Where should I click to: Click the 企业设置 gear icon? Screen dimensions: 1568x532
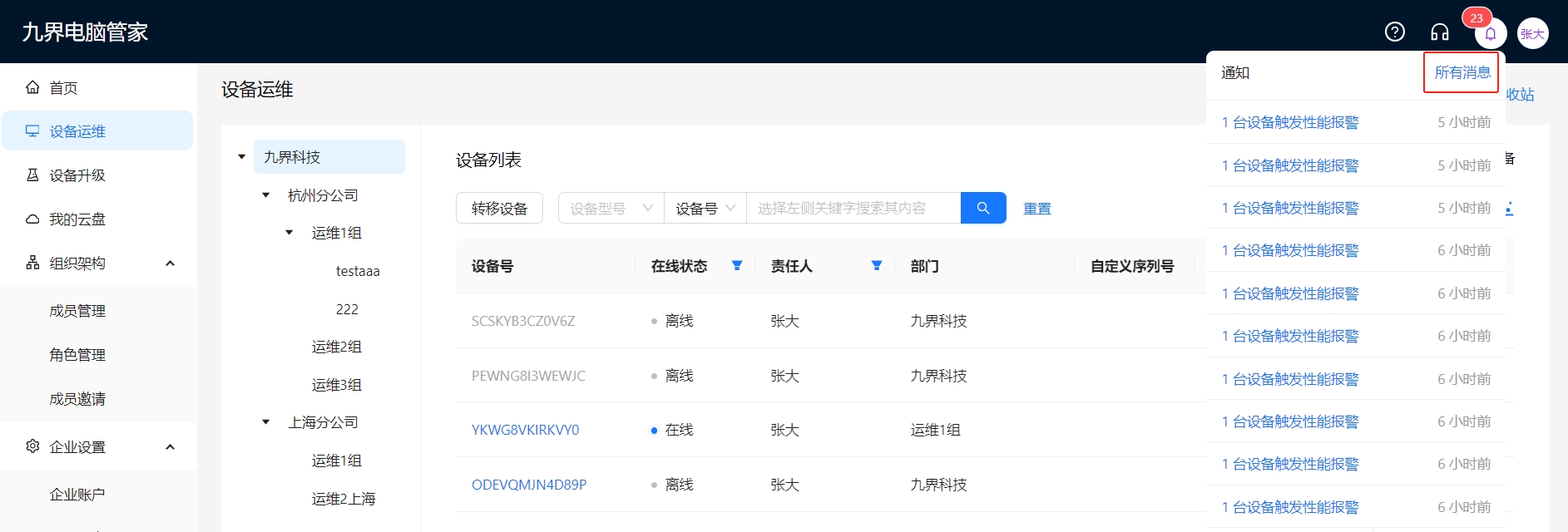(32, 446)
